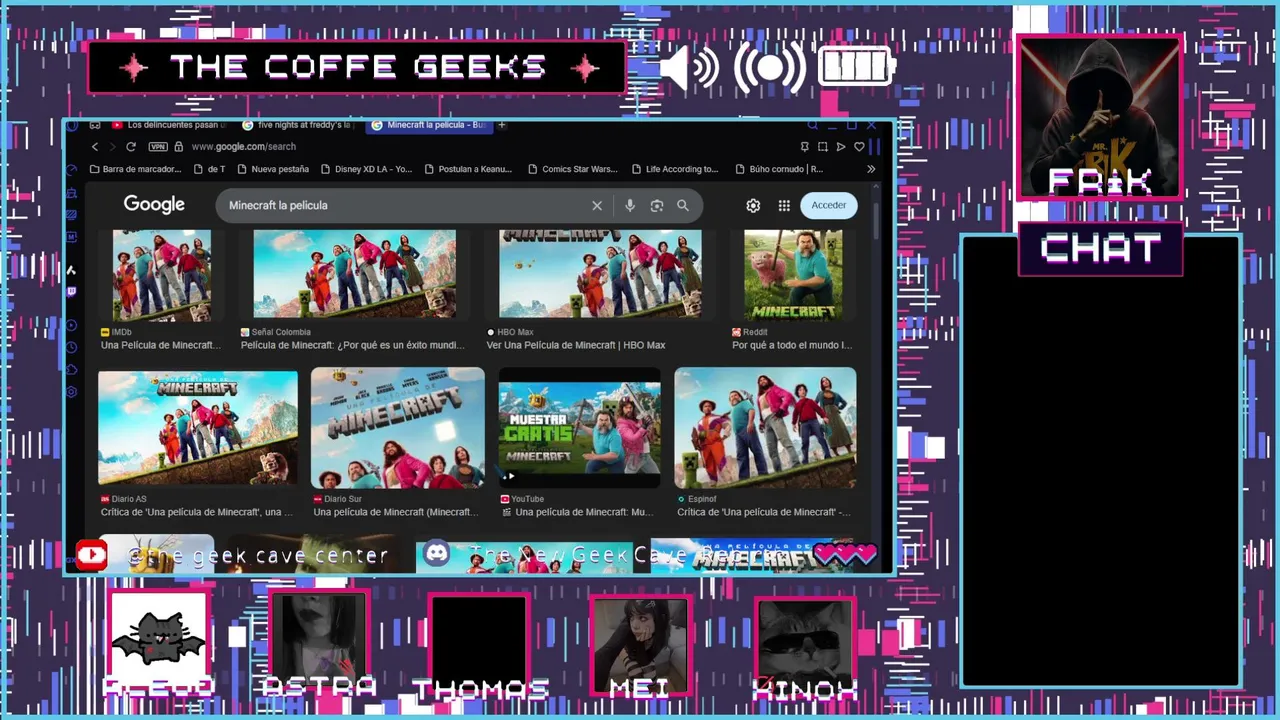The height and width of the screenshot is (720, 1280).
Task: Open Twitch in the browser sidebar
Action: coord(71,292)
